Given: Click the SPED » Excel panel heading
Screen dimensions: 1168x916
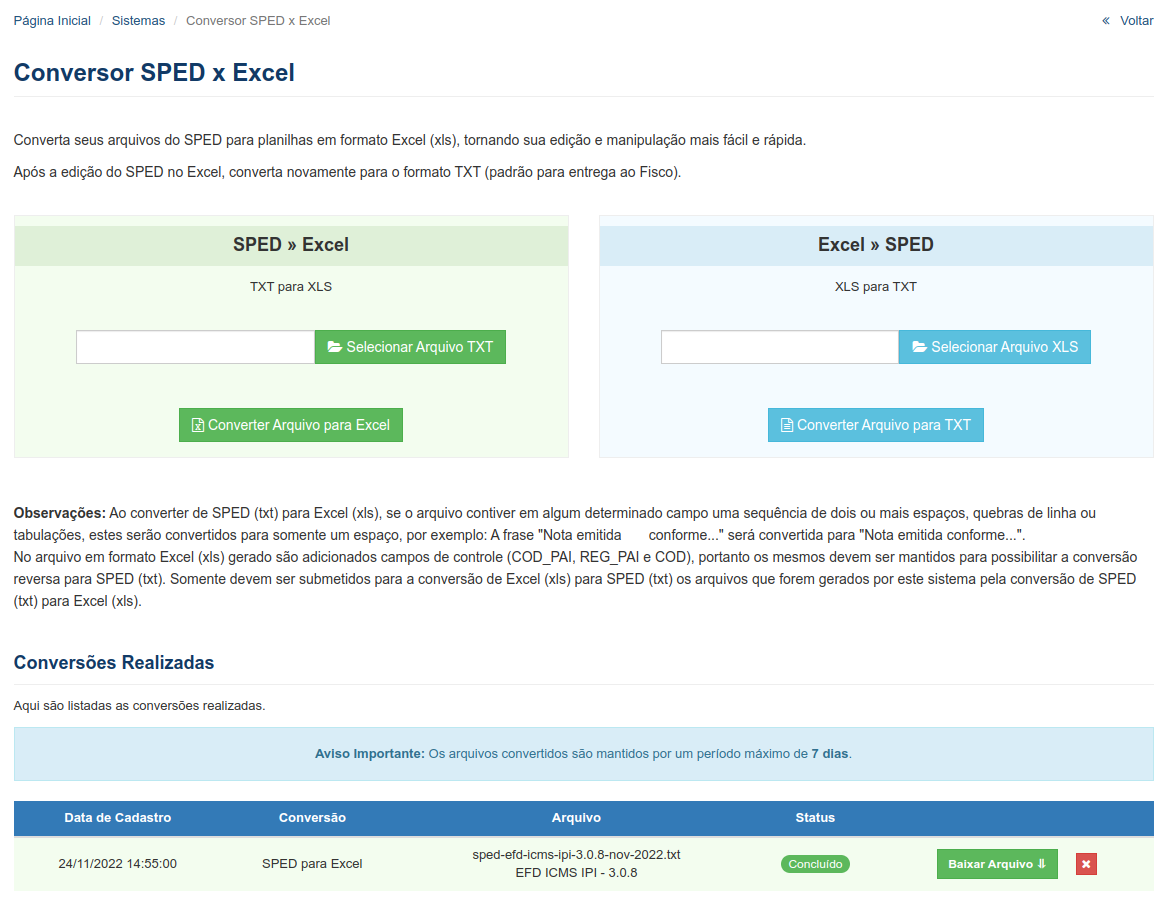Looking at the screenshot, I should click(x=291, y=244).
